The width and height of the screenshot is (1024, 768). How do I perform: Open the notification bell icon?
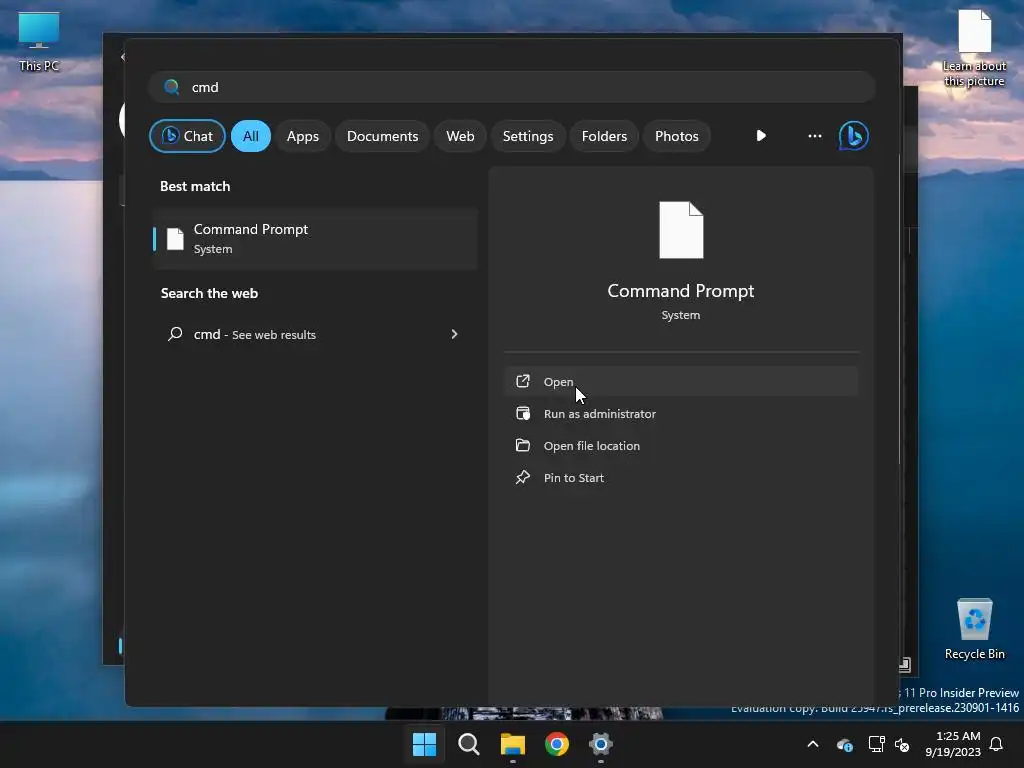pyautogui.click(x=997, y=744)
